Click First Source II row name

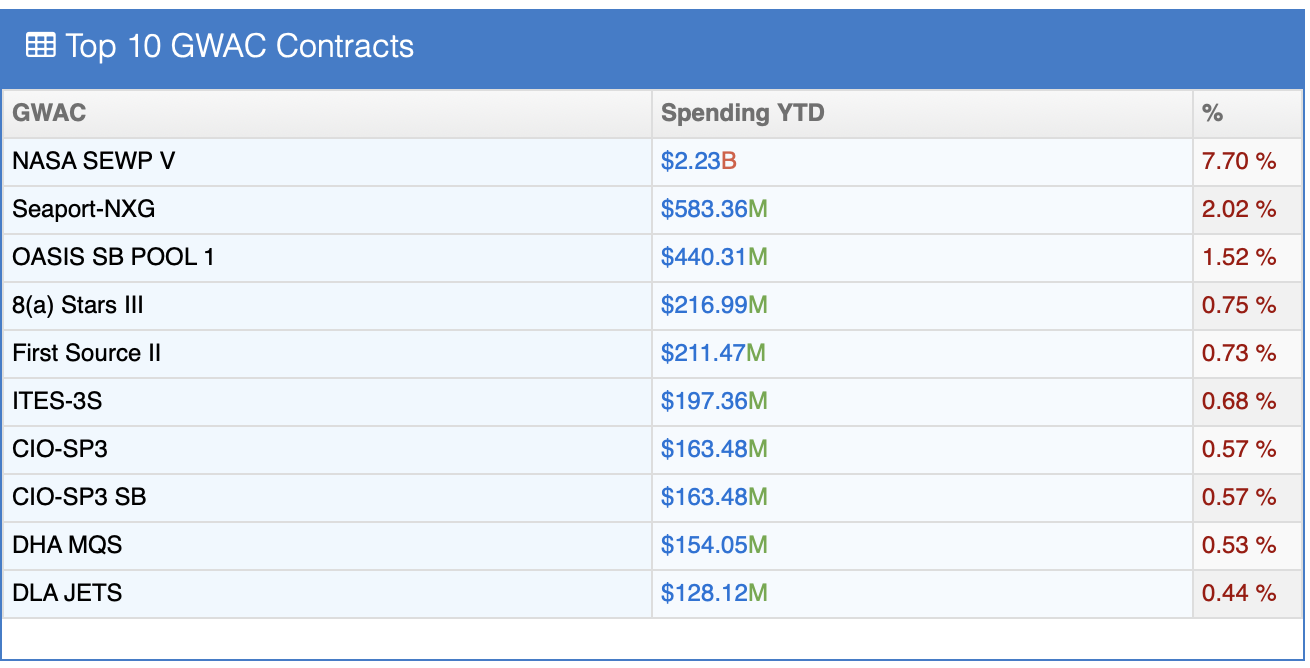(x=86, y=353)
